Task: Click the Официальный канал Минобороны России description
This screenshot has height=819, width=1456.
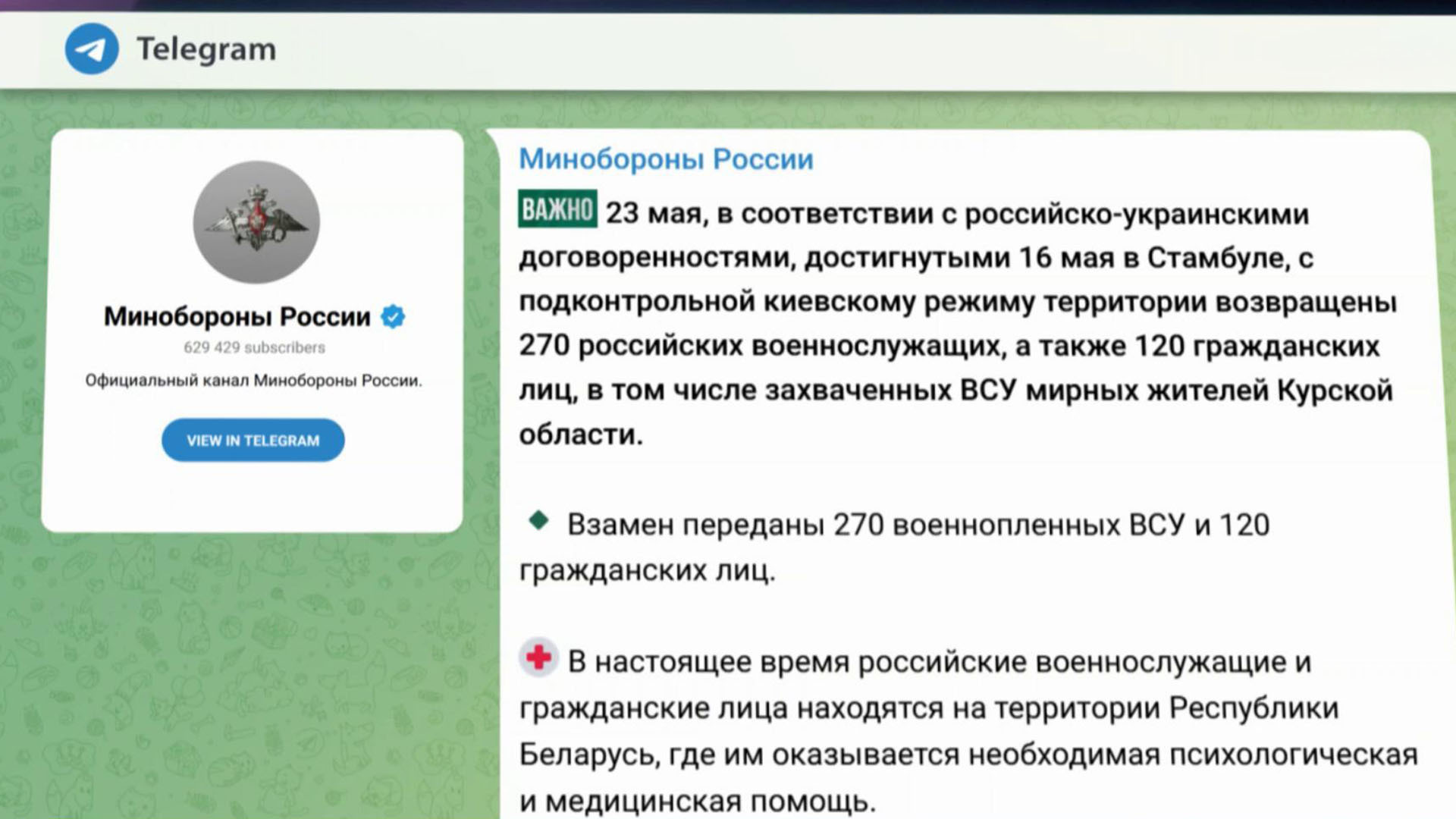Action: click(253, 381)
